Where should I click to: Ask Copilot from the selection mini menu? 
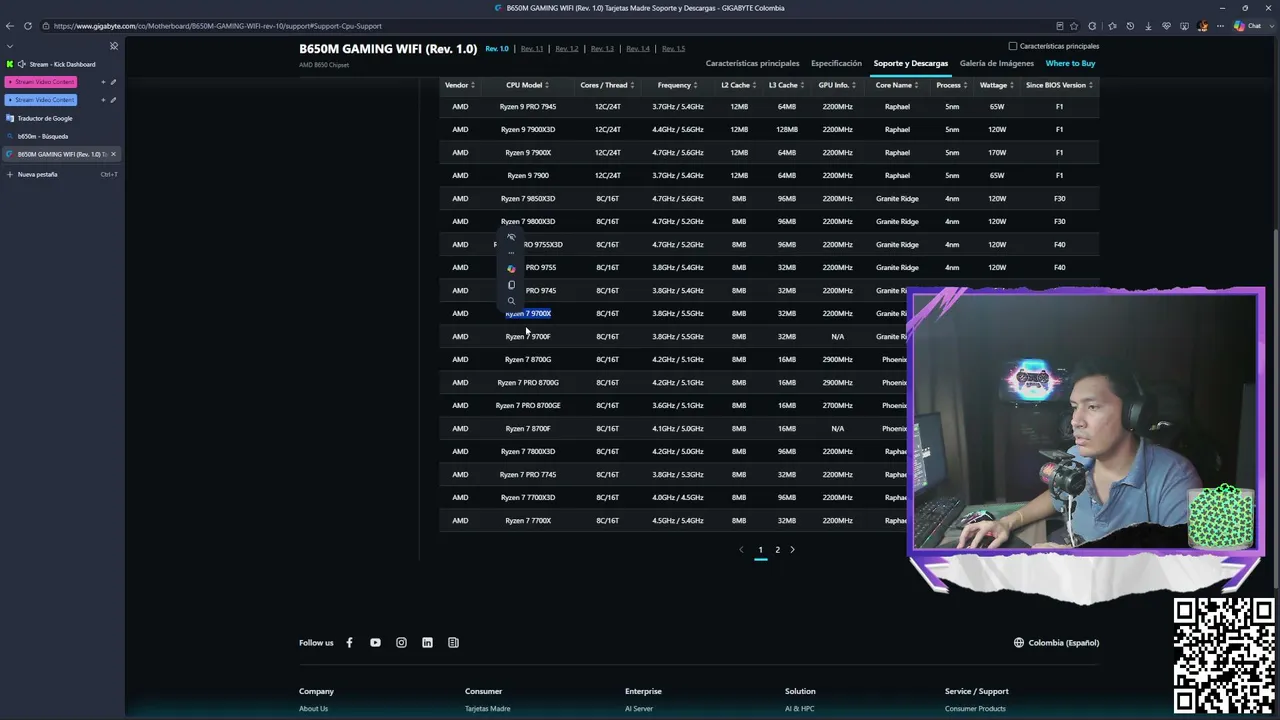[x=511, y=268]
